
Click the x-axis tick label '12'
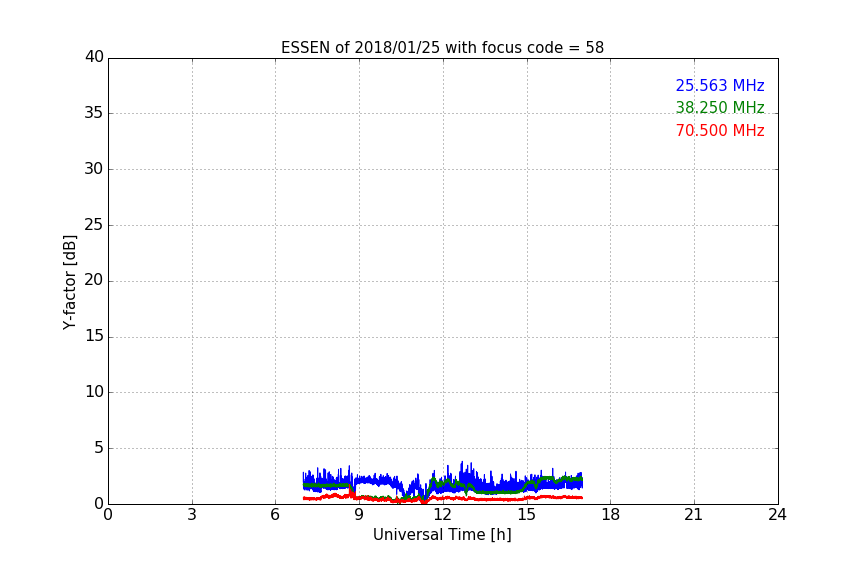(443, 515)
